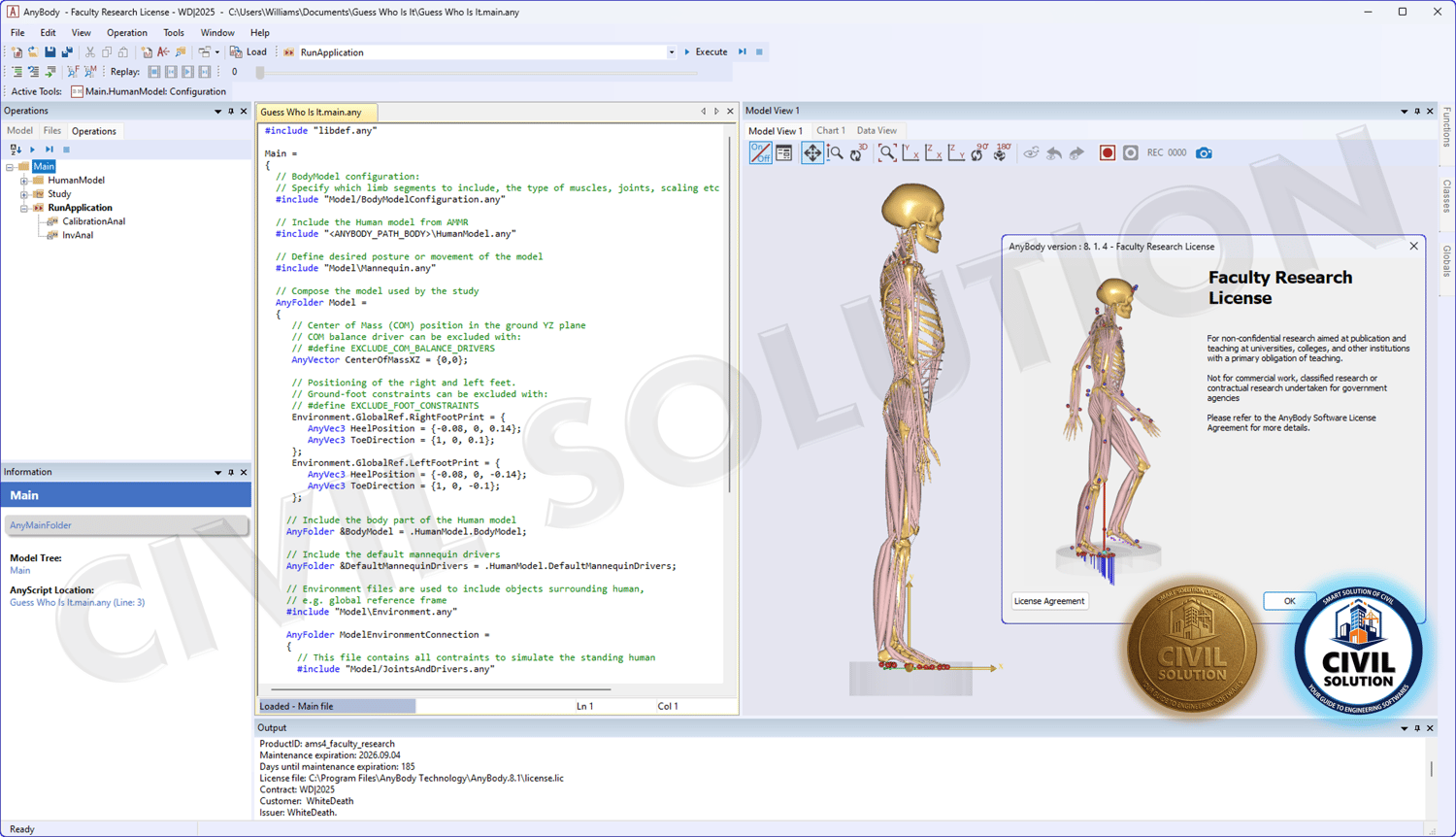The image size is (1456, 837).
Task: Rotate the model view by 90 degrees
Action: click(978, 152)
